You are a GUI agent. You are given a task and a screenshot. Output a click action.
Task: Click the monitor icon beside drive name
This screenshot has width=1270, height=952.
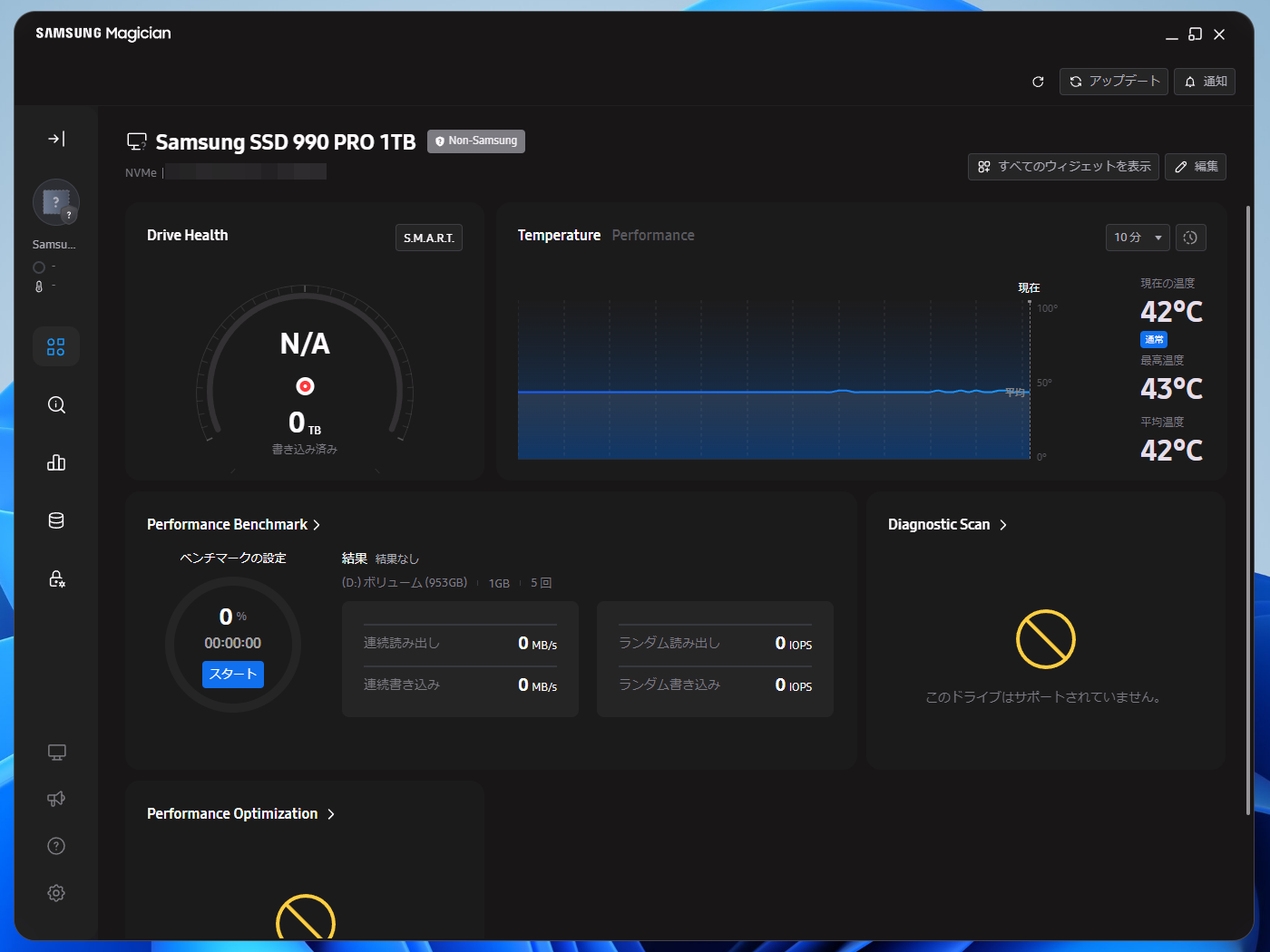137,141
